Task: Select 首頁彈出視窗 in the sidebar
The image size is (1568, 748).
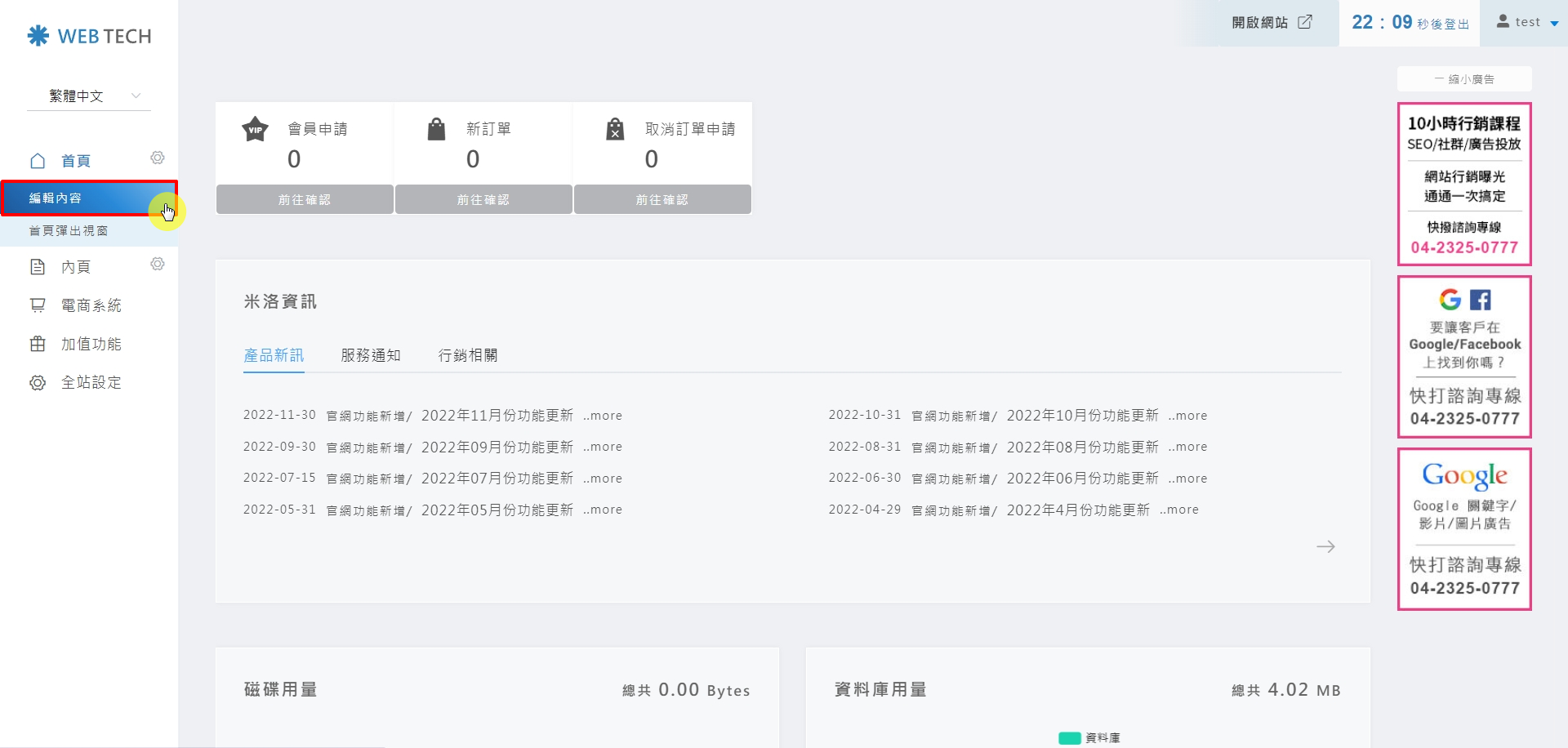Action: click(69, 231)
